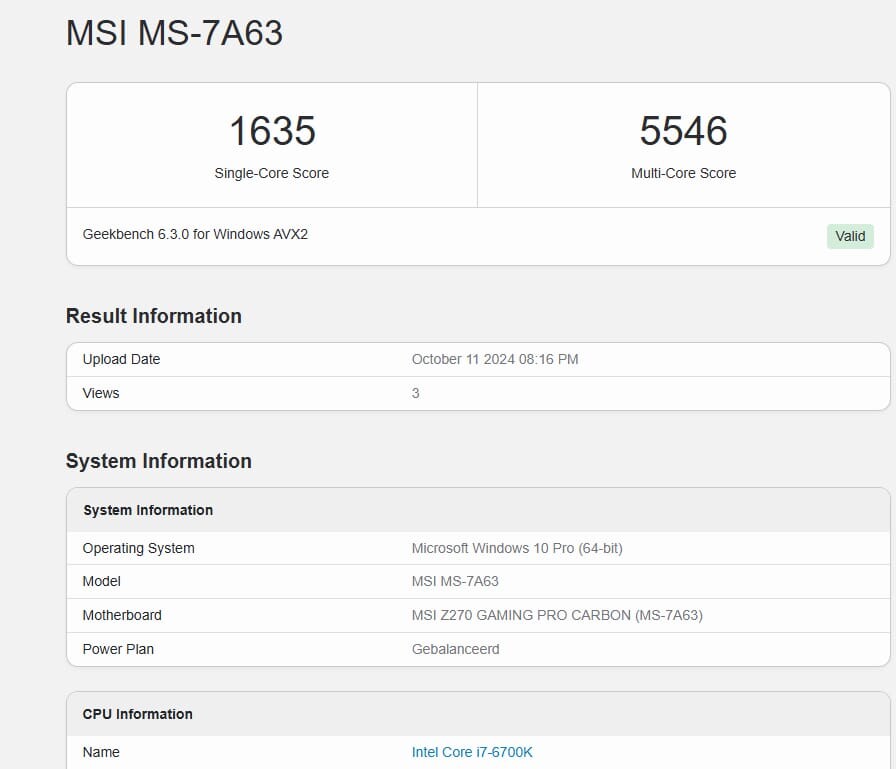The width and height of the screenshot is (896, 769).
Task: Select Microsoft Windows 10 Pro (64-bit) value
Action: click(517, 548)
